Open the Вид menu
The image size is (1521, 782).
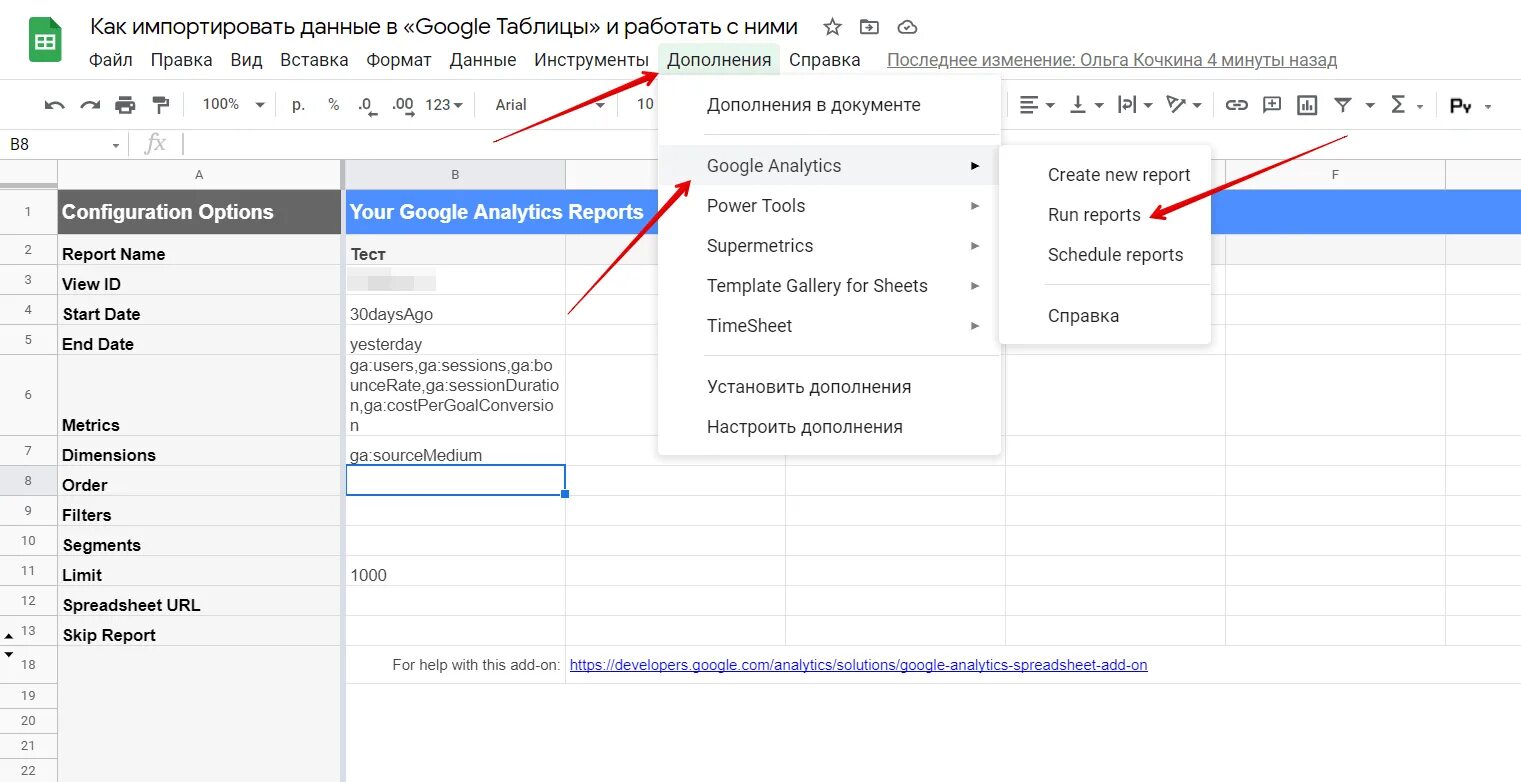coord(246,60)
